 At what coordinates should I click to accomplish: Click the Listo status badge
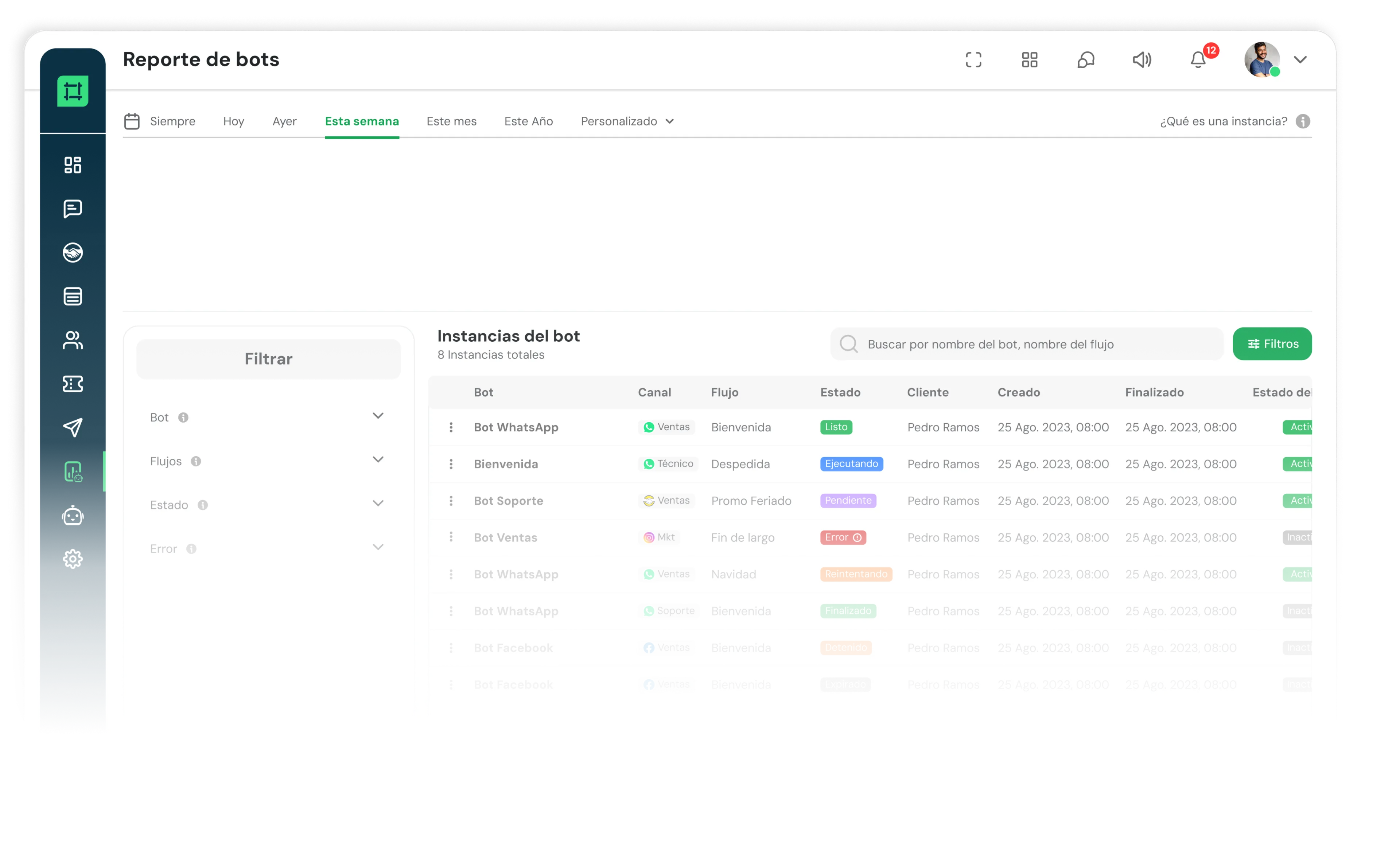pyautogui.click(x=836, y=427)
